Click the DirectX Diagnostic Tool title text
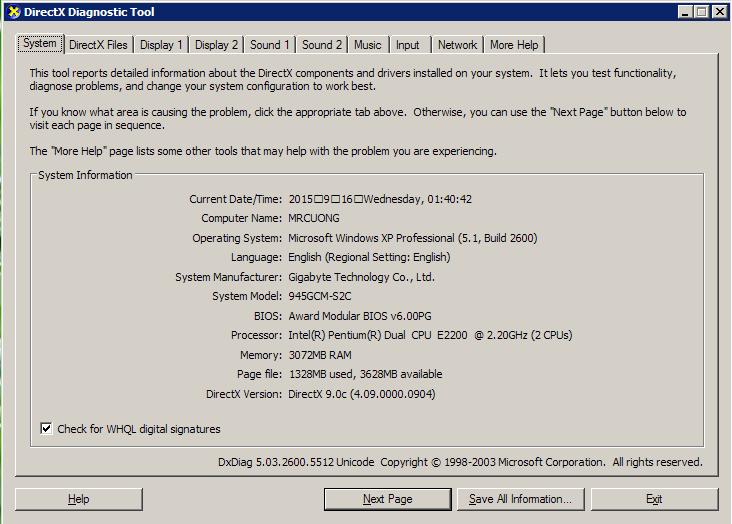Viewport: 732px width, 524px height. click(x=89, y=12)
